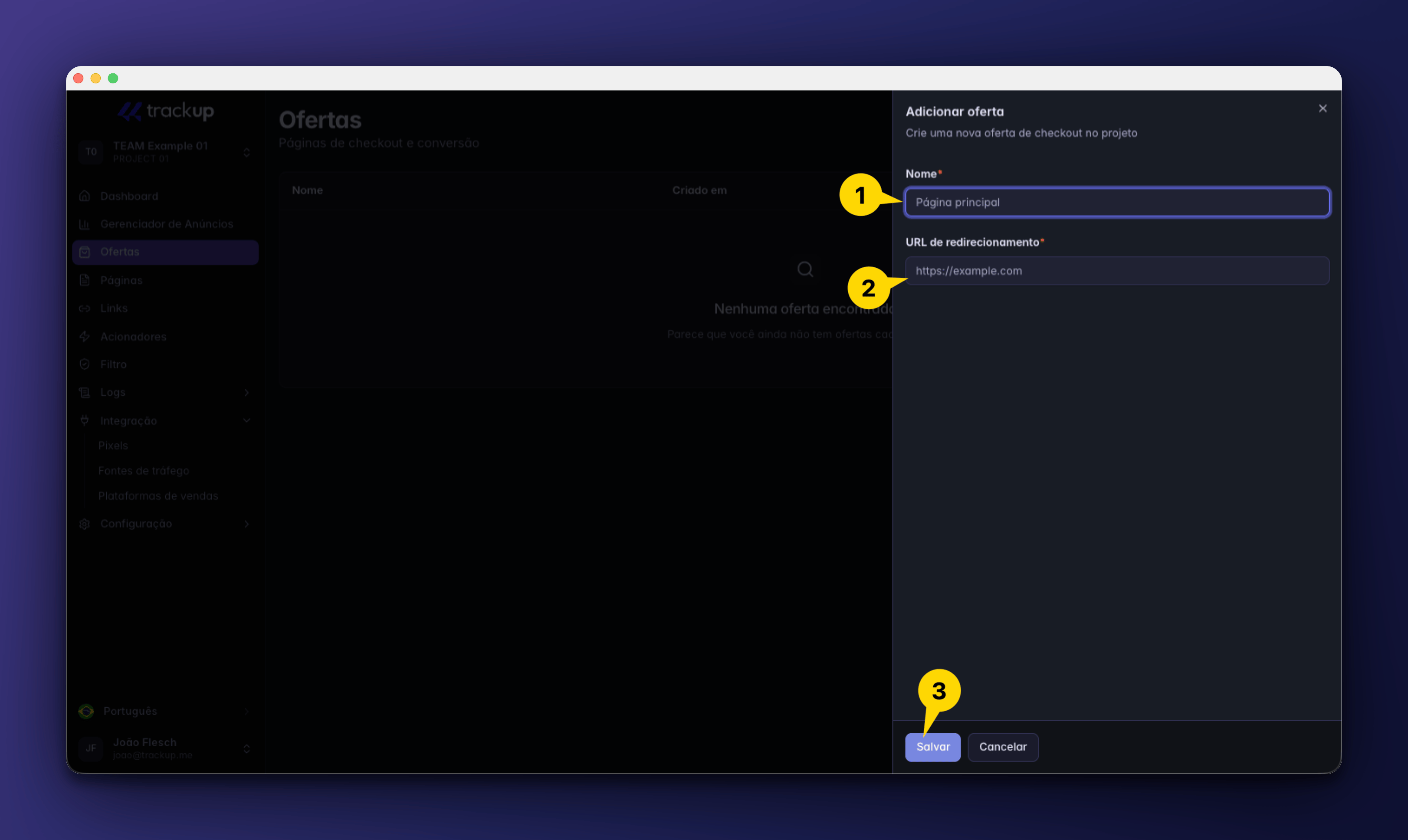Click the Logs scroll icon

pos(84,392)
